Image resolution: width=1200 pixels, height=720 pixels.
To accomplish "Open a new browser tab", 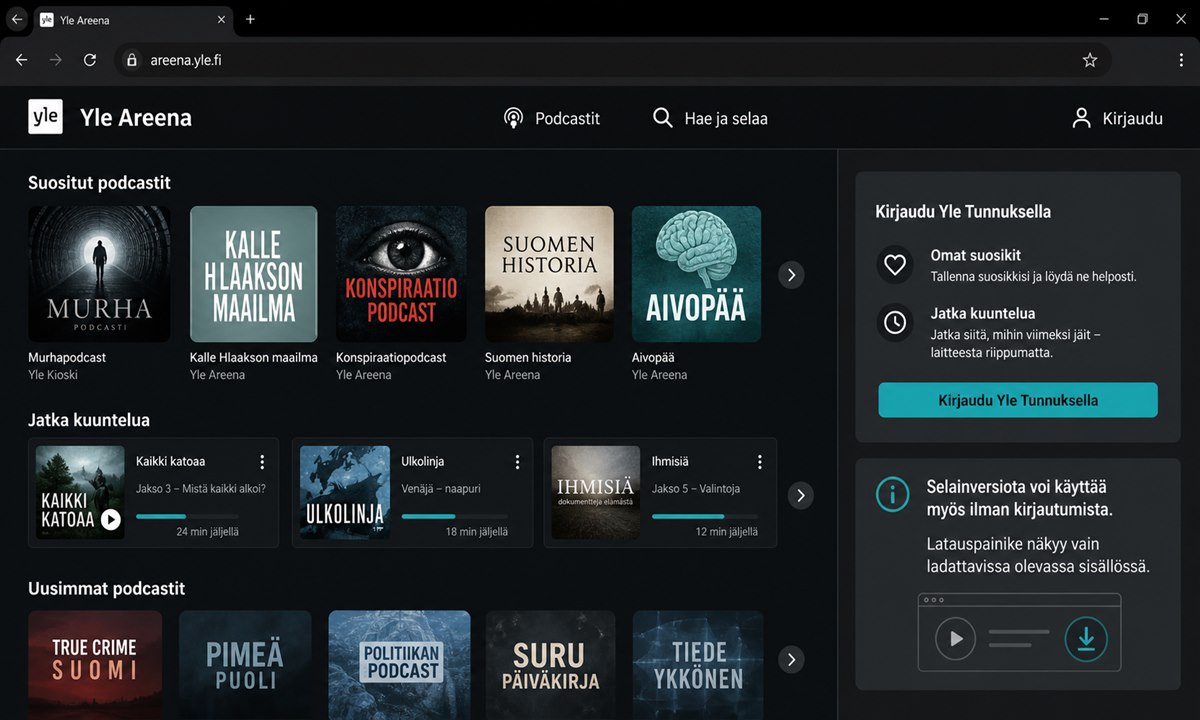I will (x=250, y=19).
